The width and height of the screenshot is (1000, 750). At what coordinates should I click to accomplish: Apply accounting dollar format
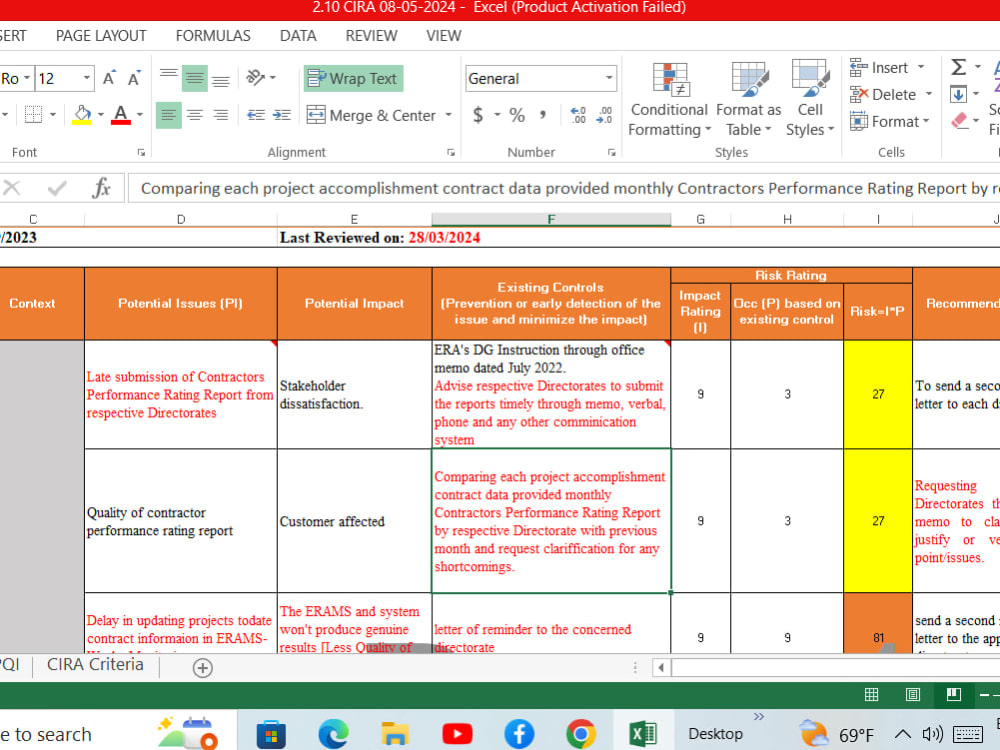coord(478,115)
